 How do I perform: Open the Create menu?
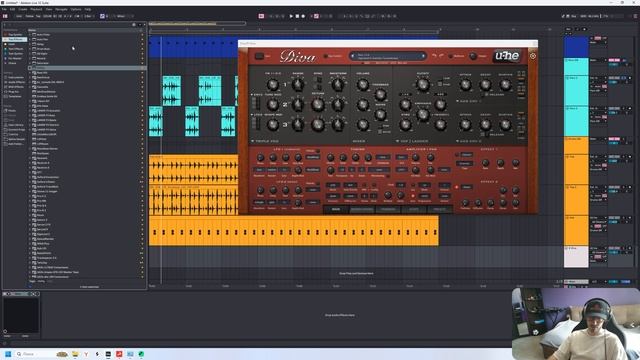pyautogui.click(x=22, y=9)
